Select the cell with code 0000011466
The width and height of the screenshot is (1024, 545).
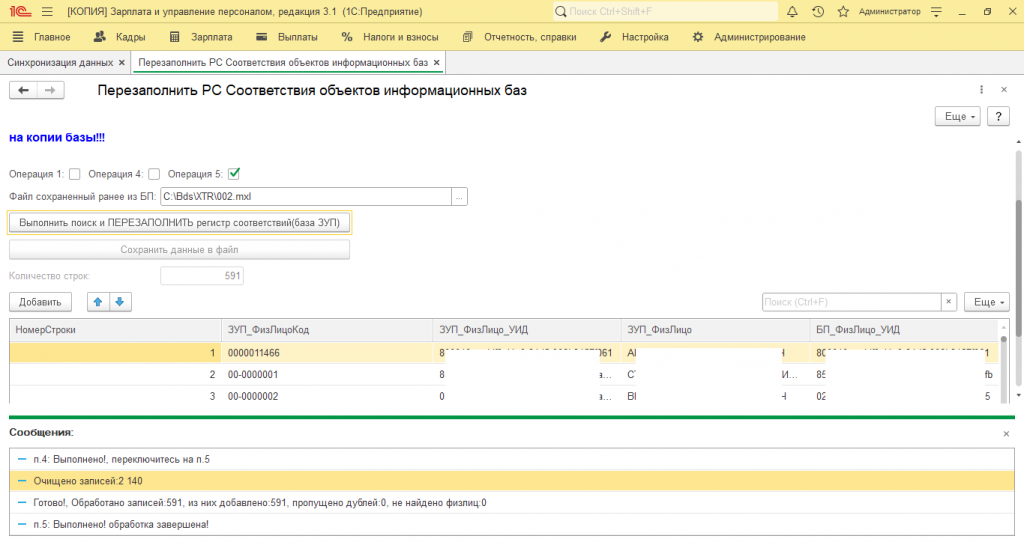pos(327,353)
